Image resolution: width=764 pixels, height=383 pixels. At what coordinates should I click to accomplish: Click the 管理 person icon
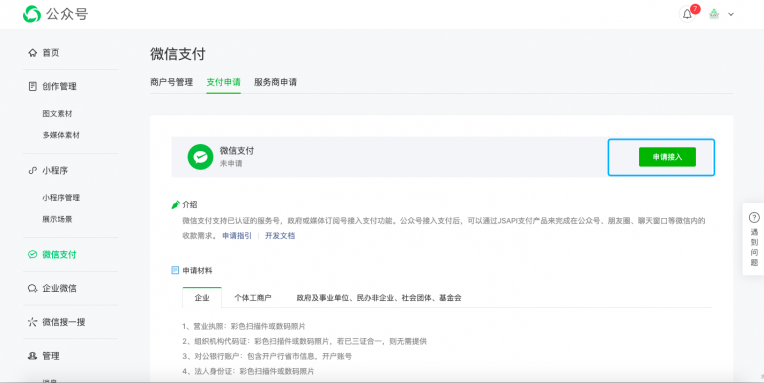pyautogui.click(x=32, y=356)
